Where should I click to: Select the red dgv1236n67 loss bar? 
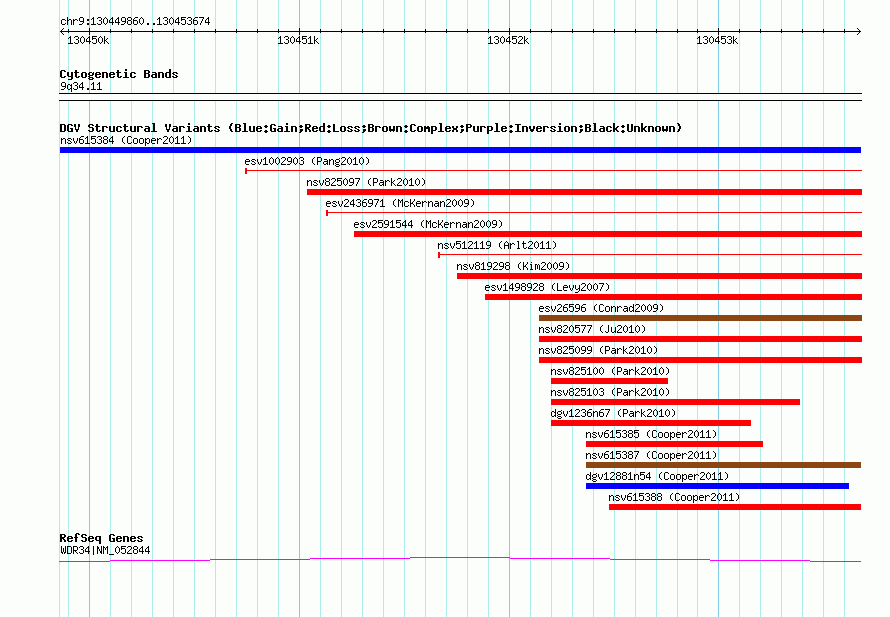click(650, 423)
